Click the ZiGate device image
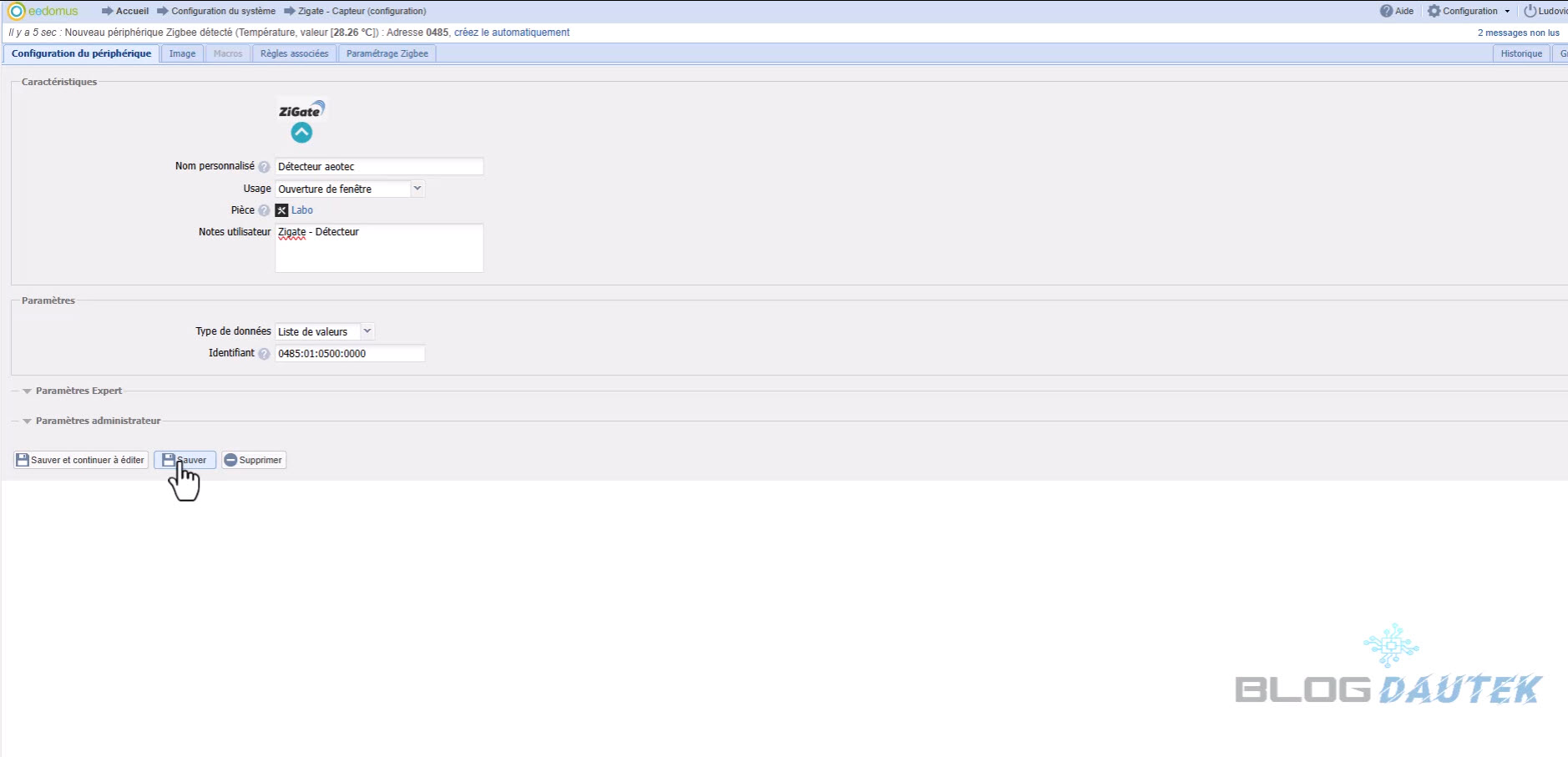 pos(301,110)
